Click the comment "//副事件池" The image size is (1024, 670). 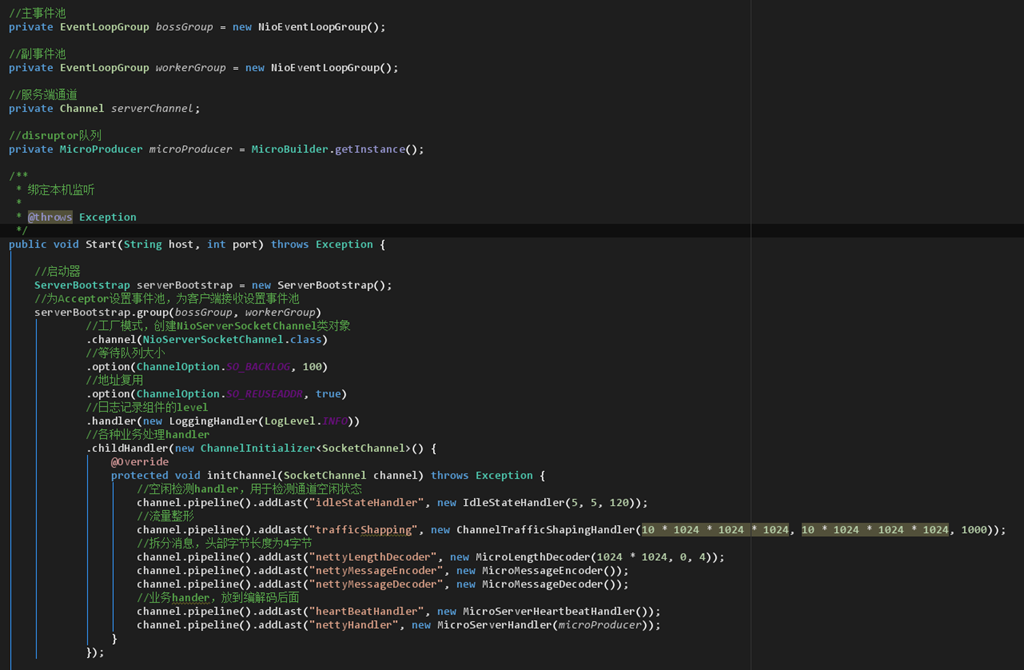(x=37, y=54)
